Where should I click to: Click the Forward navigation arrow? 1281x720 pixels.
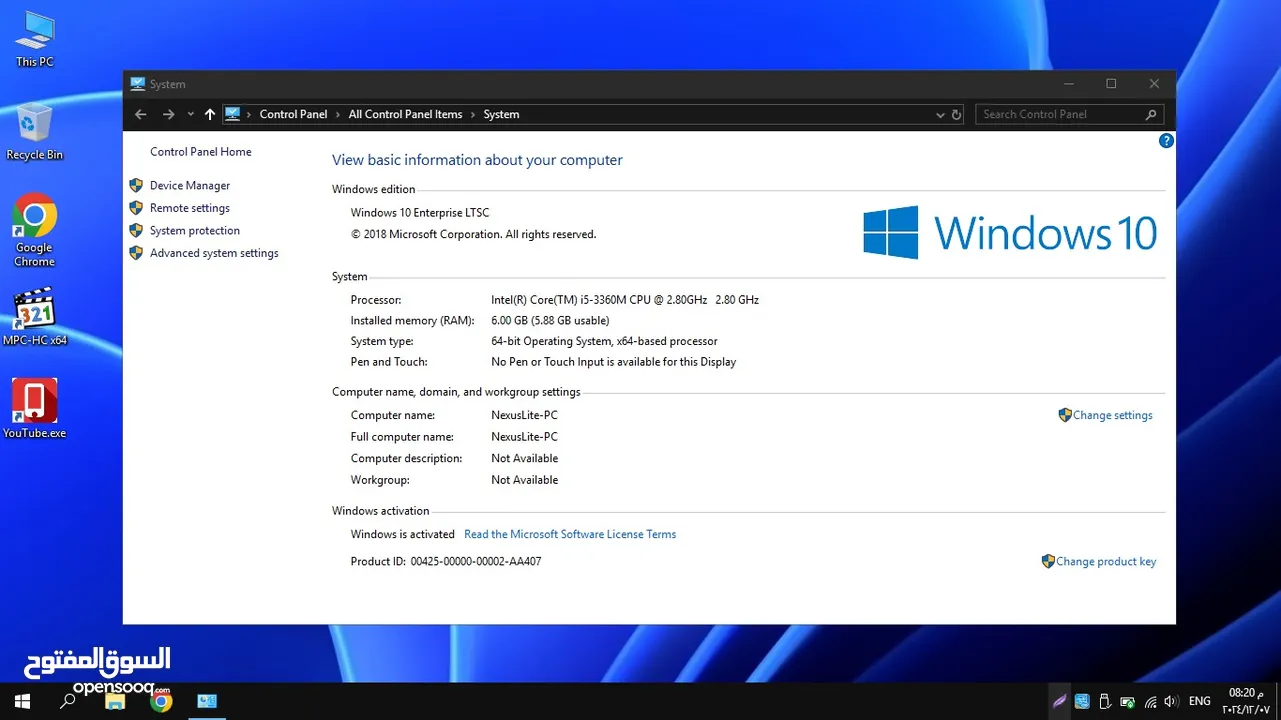pos(168,114)
